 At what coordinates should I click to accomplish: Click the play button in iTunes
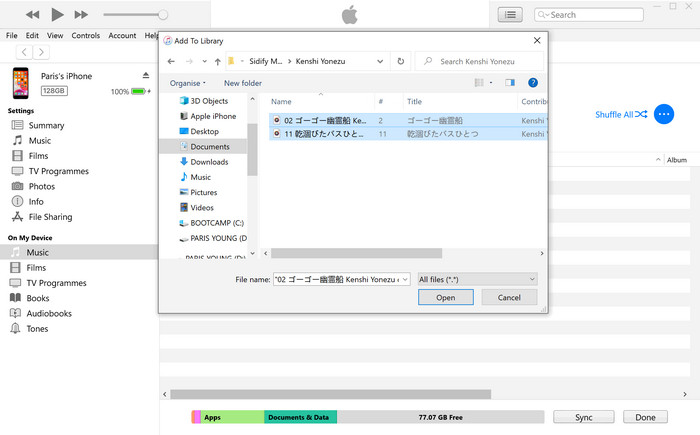pyautogui.click(x=57, y=15)
